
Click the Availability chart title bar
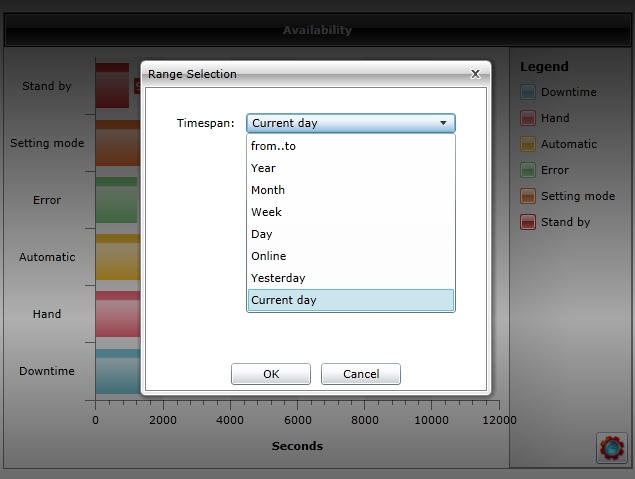(317, 30)
